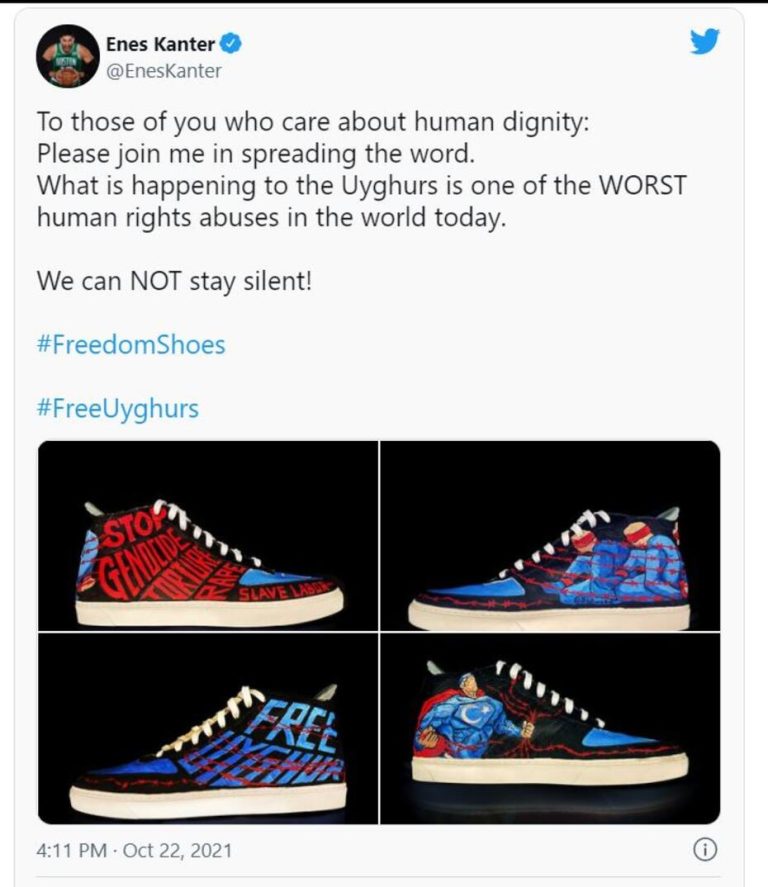The image size is (768, 887).
Task: Open the tweet info icon
Action: (x=705, y=850)
